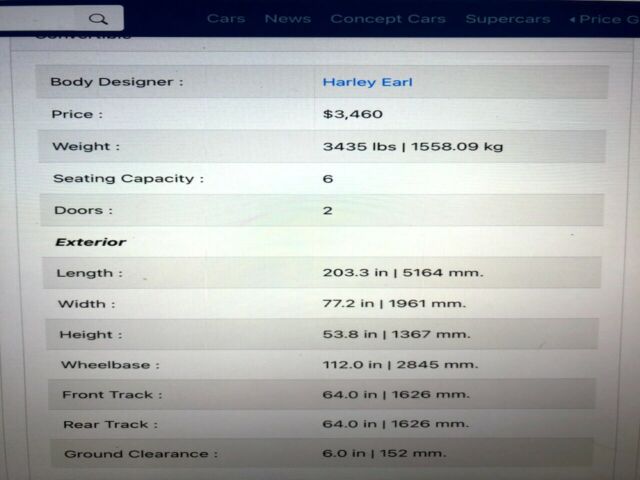This screenshot has width=640, height=480.
Task: Select the $3,460 price value
Action: pos(353,114)
